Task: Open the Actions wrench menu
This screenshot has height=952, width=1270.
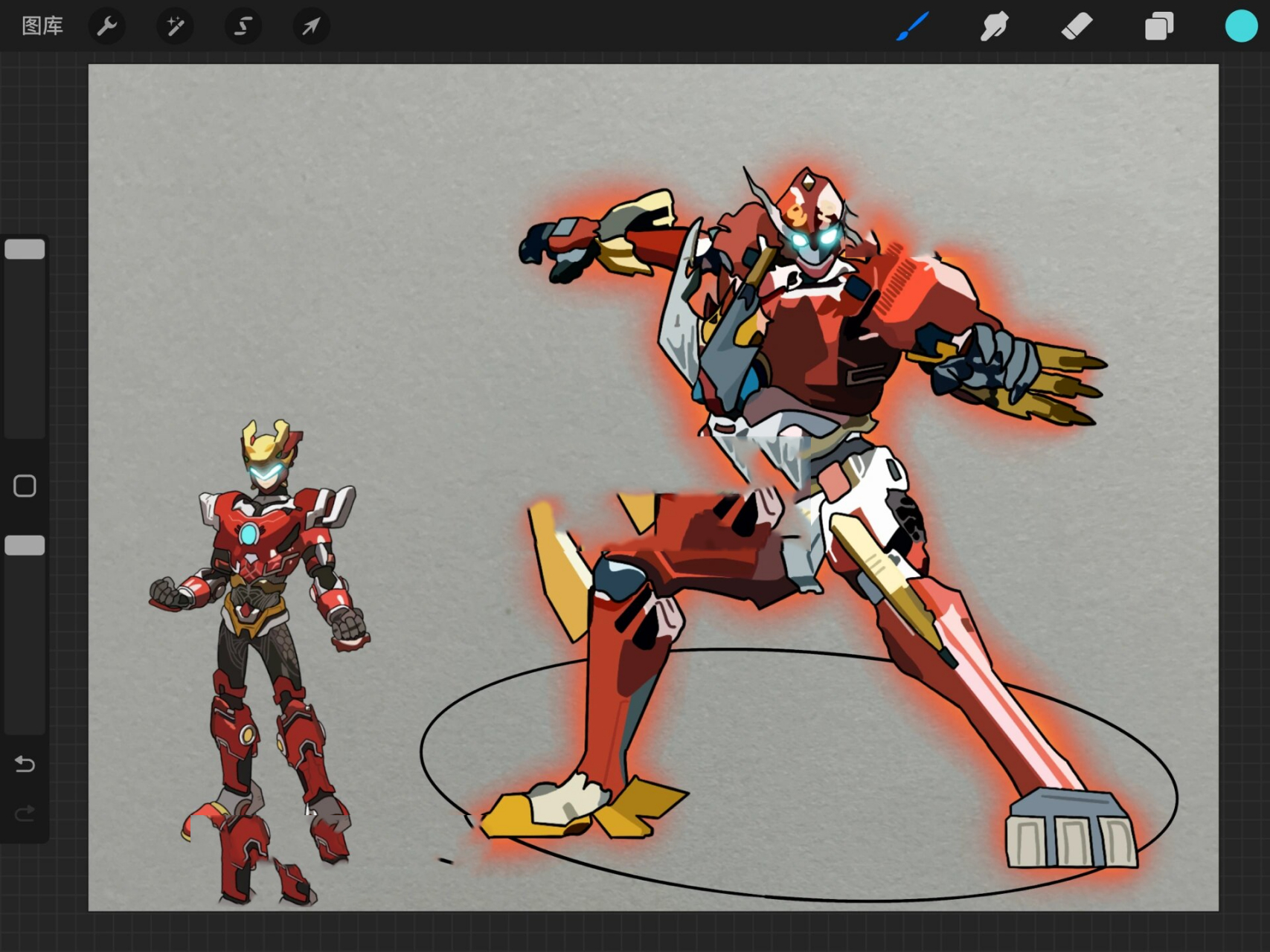Action: point(107,27)
